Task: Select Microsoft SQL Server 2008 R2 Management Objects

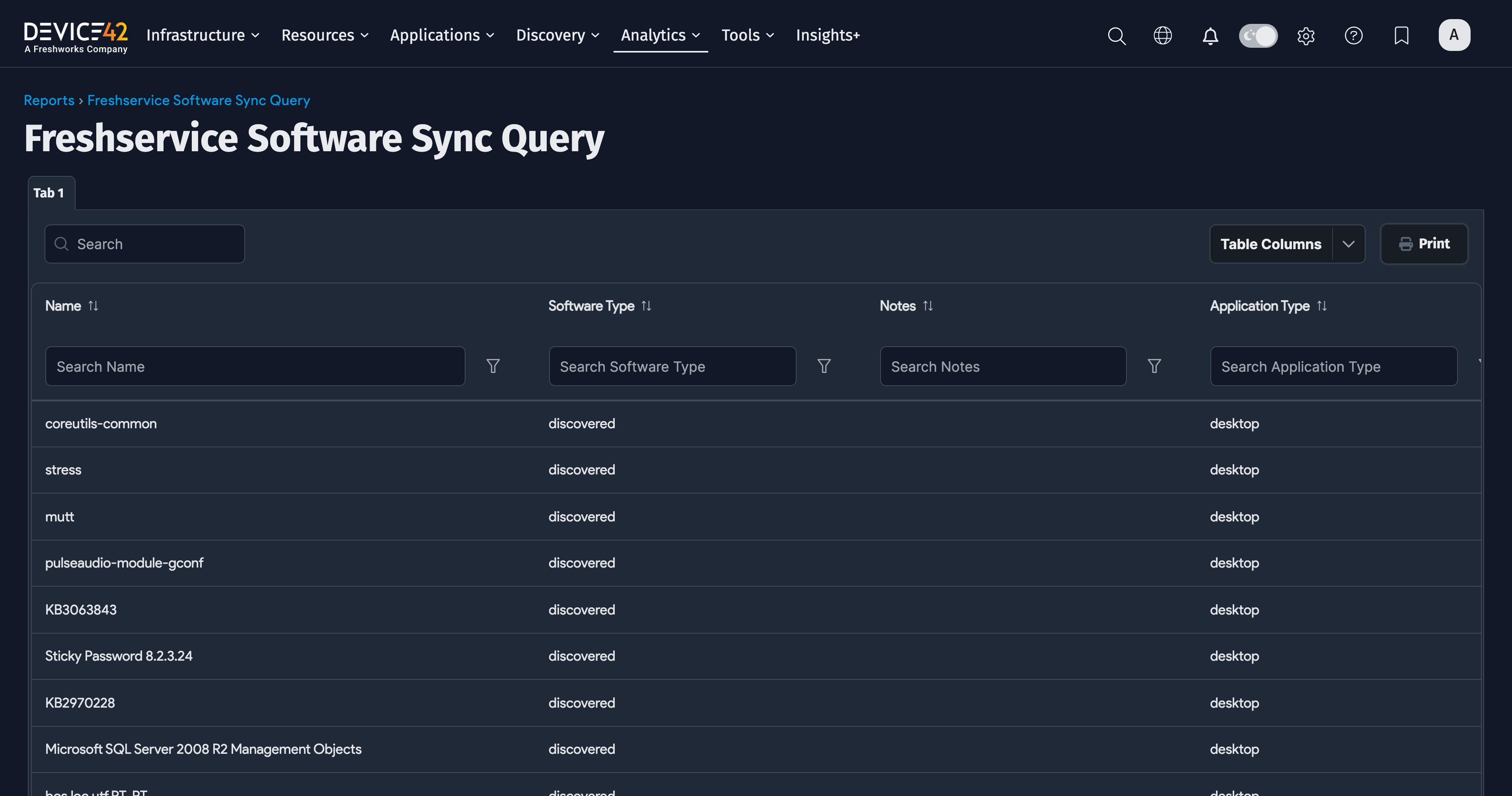Action: click(x=204, y=749)
